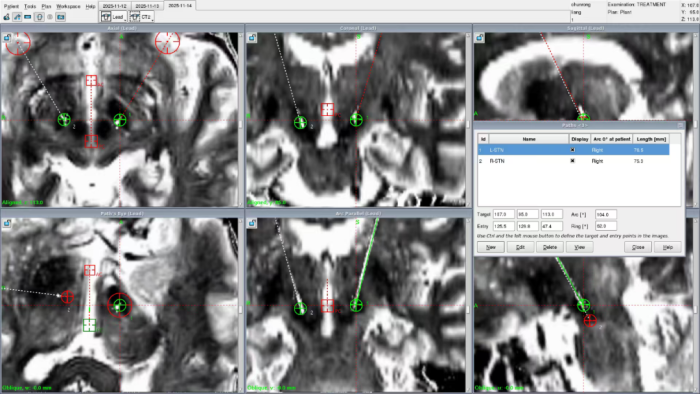Click the blue bar toolbar icon
The height and width of the screenshot is (394, 700).
[28, 17]
